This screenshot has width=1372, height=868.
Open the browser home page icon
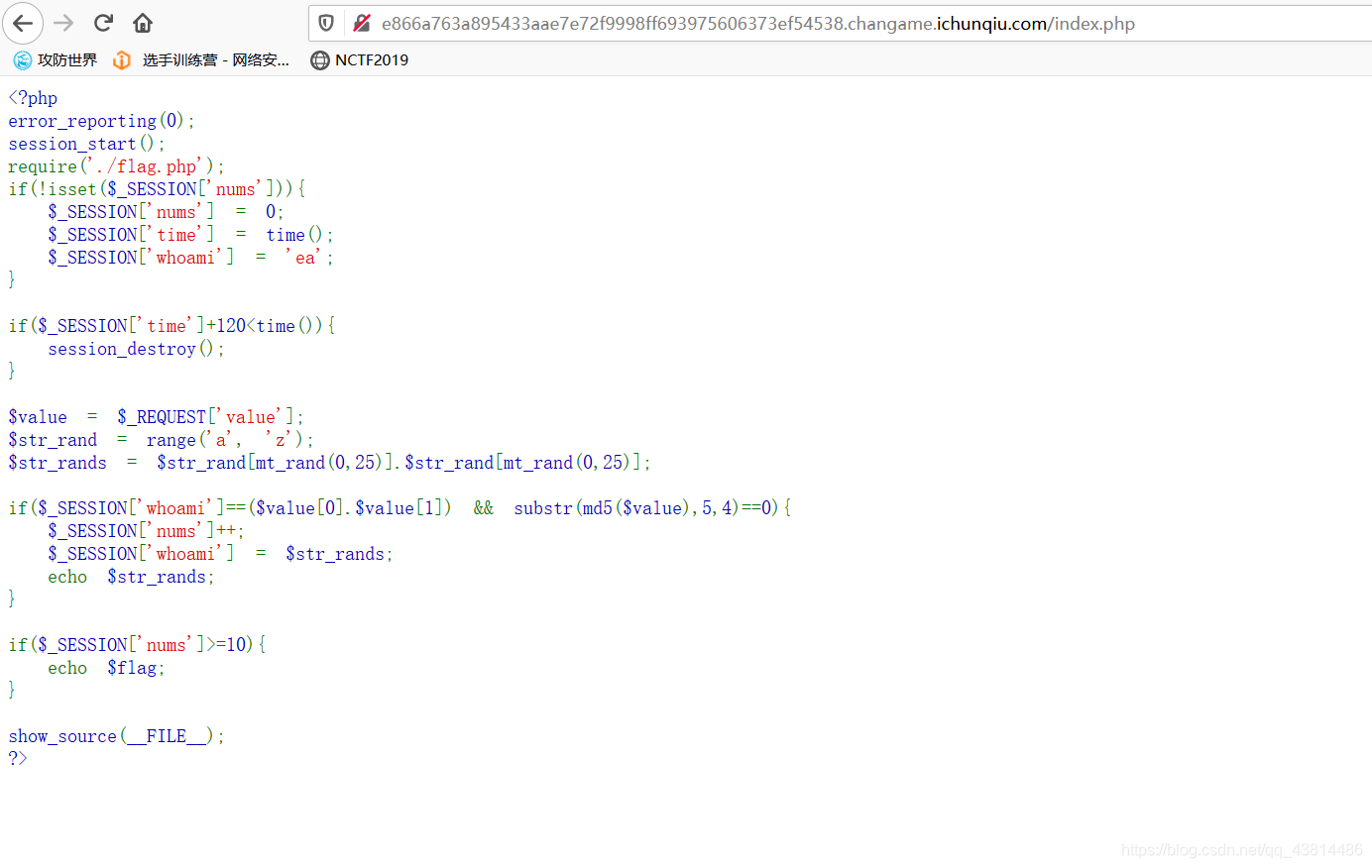(x=143, y=23)
